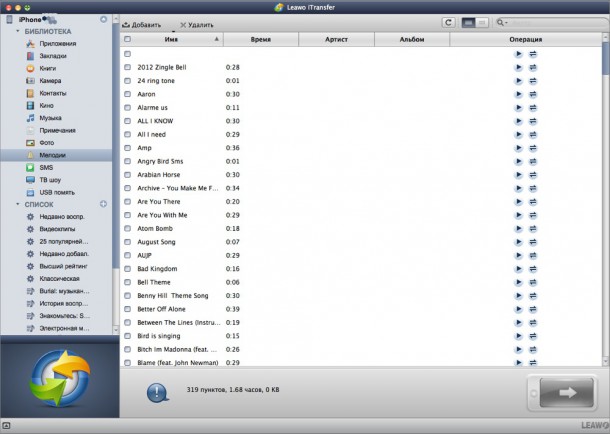610x434 pixels.
Task: Click the bottom-left status bar icon
Action: pyautogui.click(x=6, y=426)
